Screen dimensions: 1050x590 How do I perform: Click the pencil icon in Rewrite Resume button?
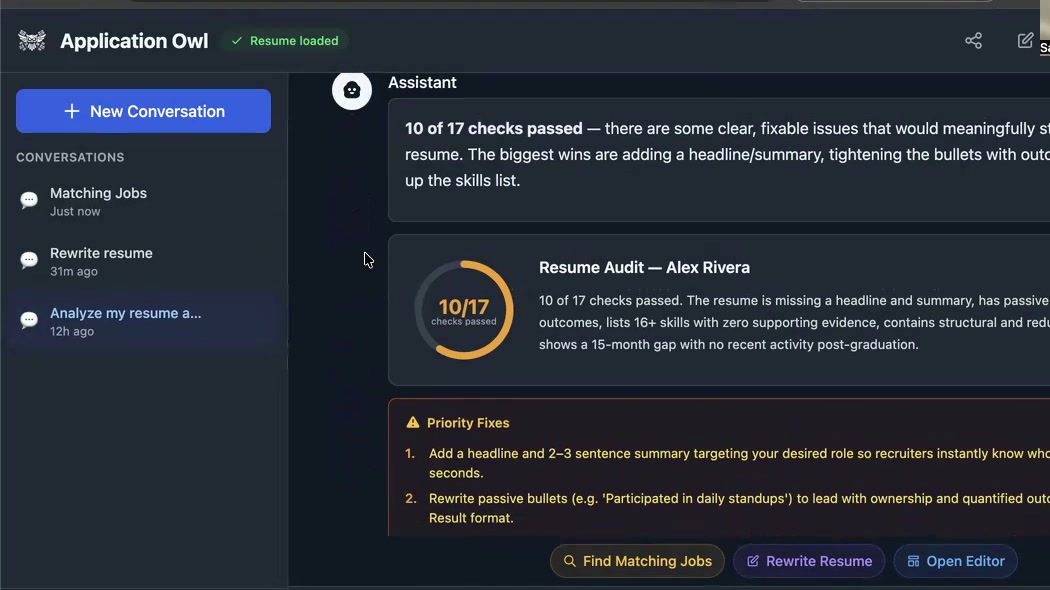point(752,561)
